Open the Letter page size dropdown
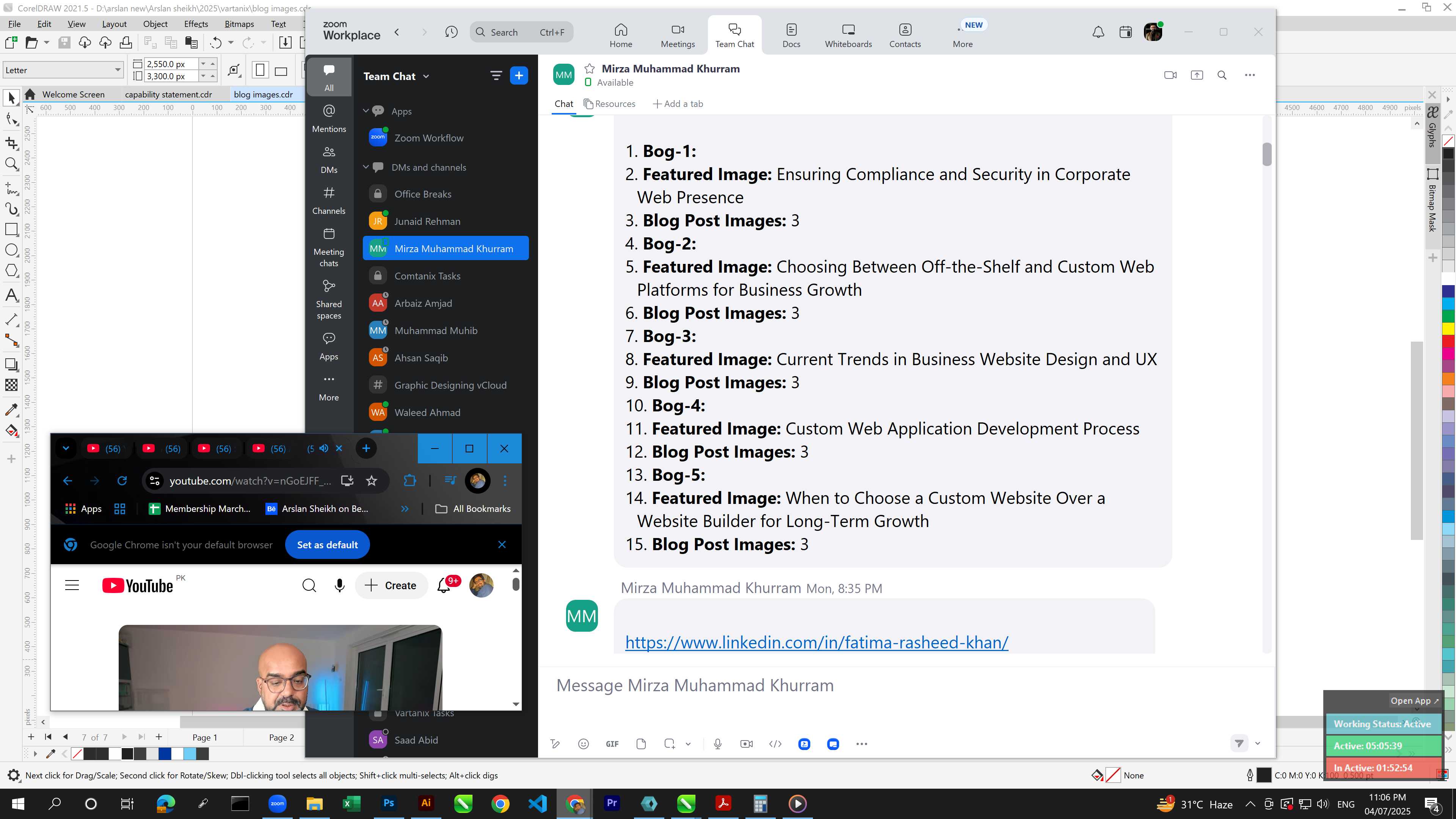Viewport: 1456px width, 819px height. pyautogui.click(x=118, y=70)
